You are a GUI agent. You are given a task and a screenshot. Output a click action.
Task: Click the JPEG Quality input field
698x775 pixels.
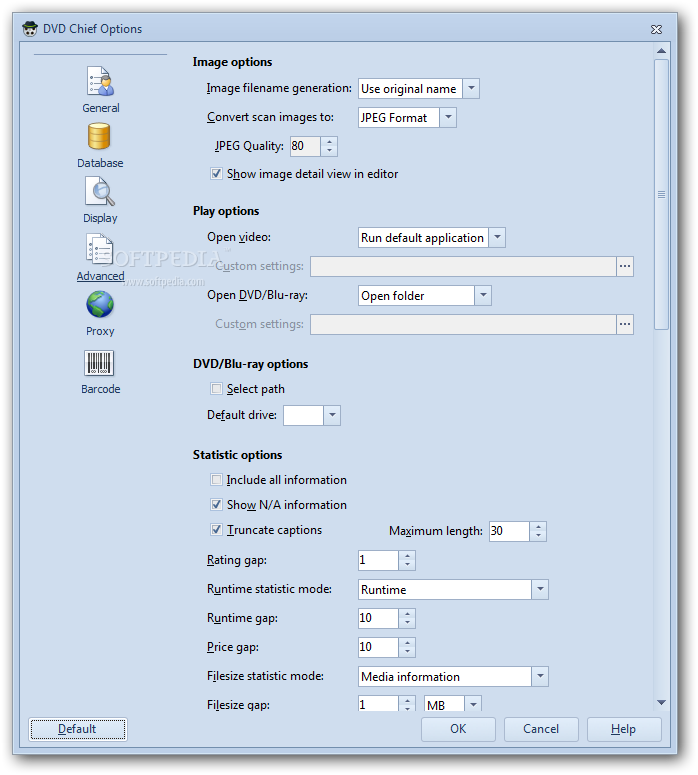tap(305, 146)
